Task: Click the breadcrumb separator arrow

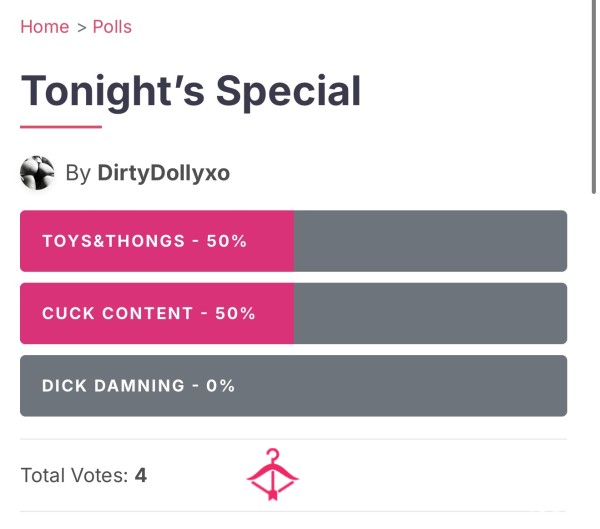Action: pos(82,28)
